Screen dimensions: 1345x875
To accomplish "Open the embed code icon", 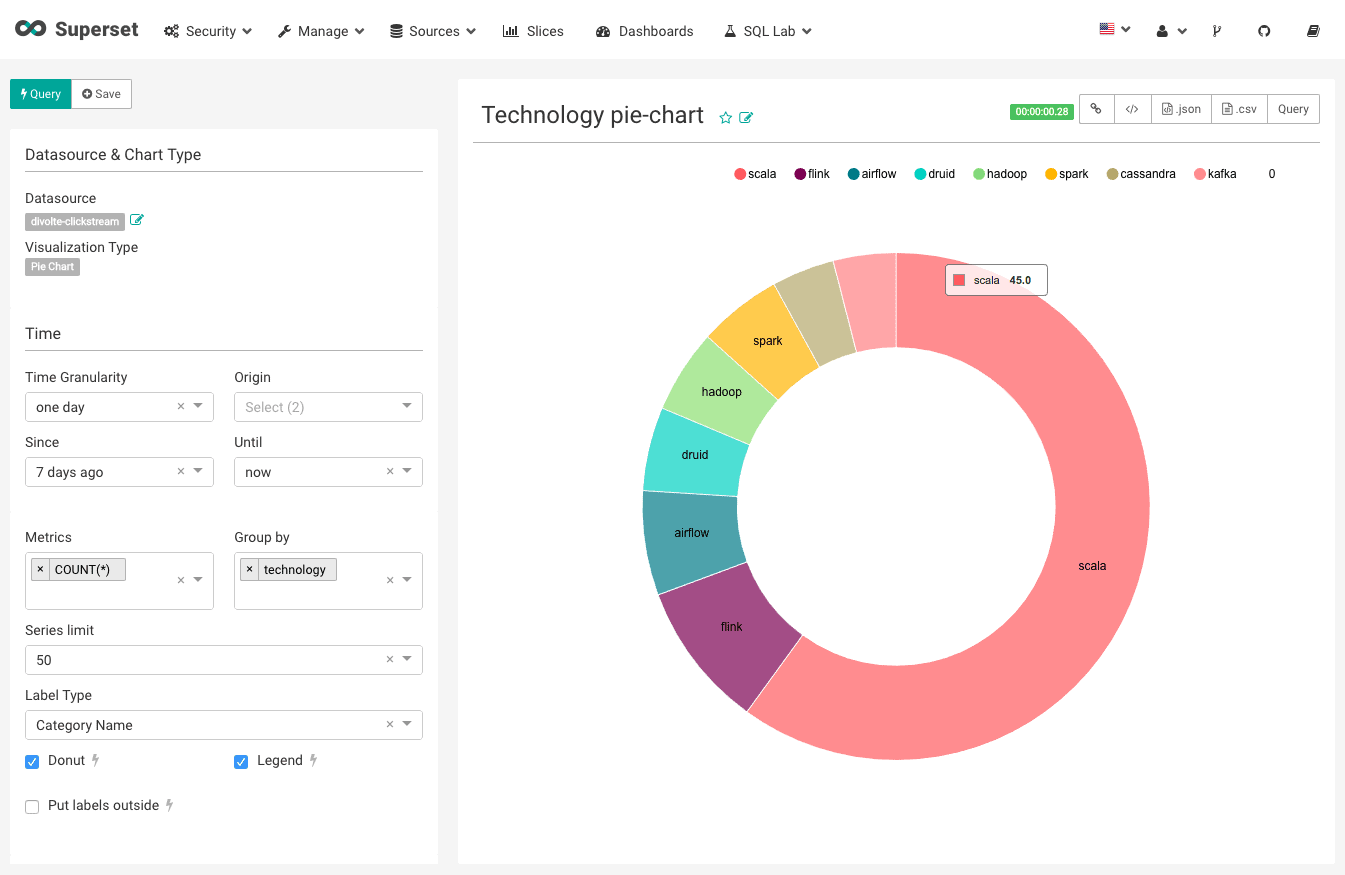I will [1132, 109].
